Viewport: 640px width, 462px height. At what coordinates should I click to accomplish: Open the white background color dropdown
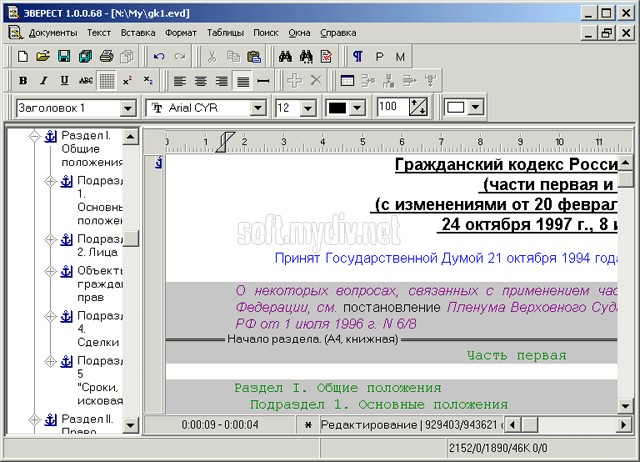476,108
